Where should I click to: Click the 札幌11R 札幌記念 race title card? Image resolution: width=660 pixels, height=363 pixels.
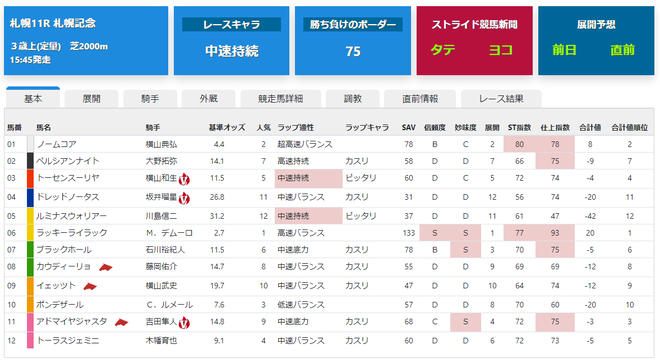coord(86,40)
